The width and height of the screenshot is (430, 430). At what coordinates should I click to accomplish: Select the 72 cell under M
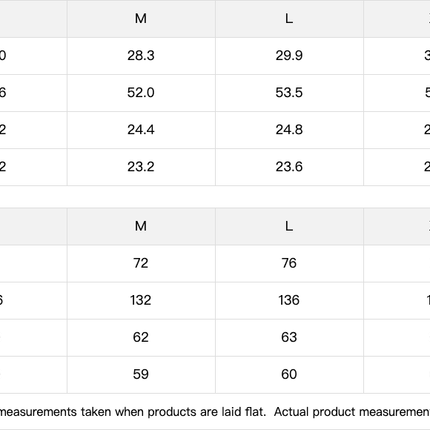(x=141, y=263)
